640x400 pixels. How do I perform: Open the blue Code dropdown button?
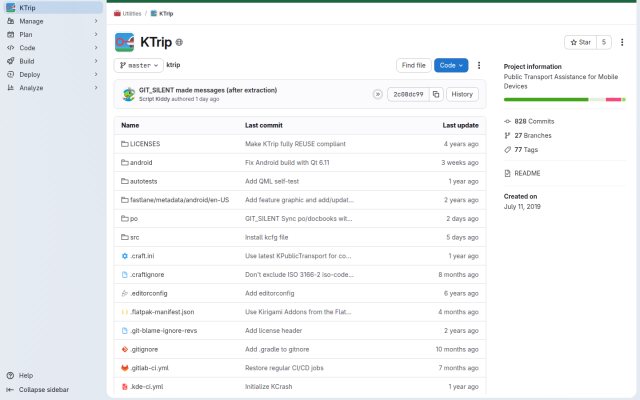451,65
